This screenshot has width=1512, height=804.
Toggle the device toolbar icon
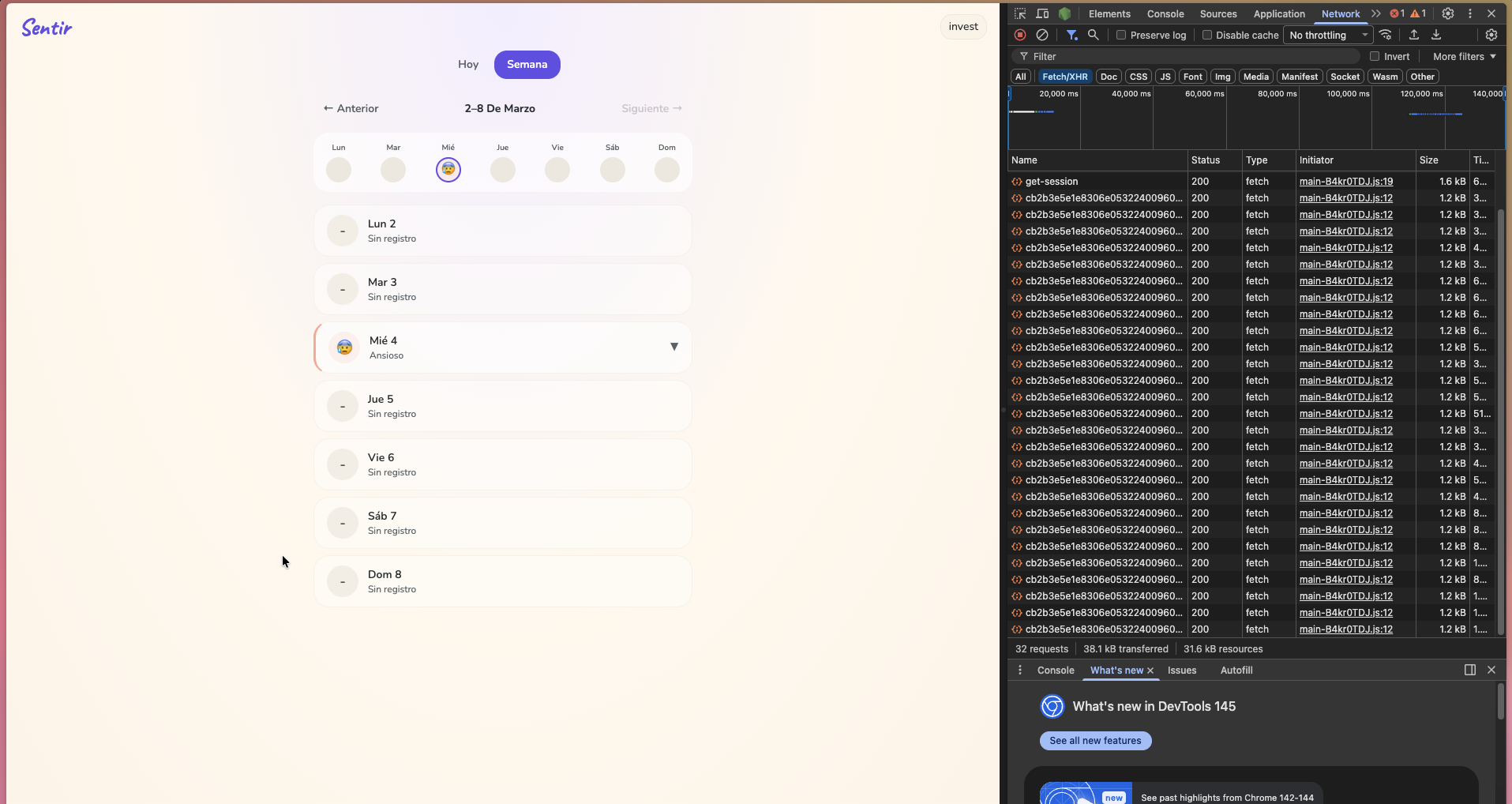coord(1042,13)
